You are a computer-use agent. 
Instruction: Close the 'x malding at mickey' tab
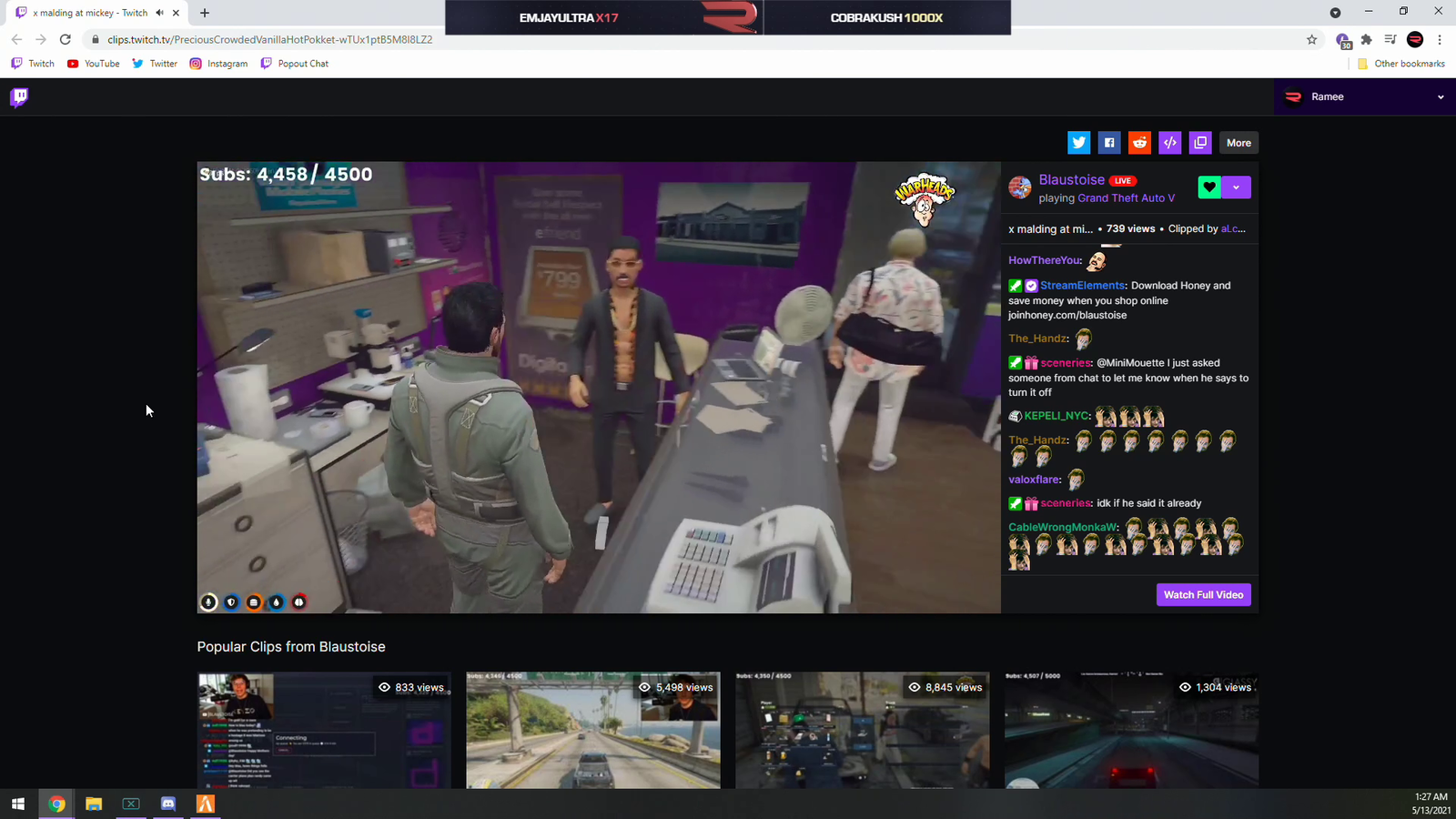(x=177, y=13)
